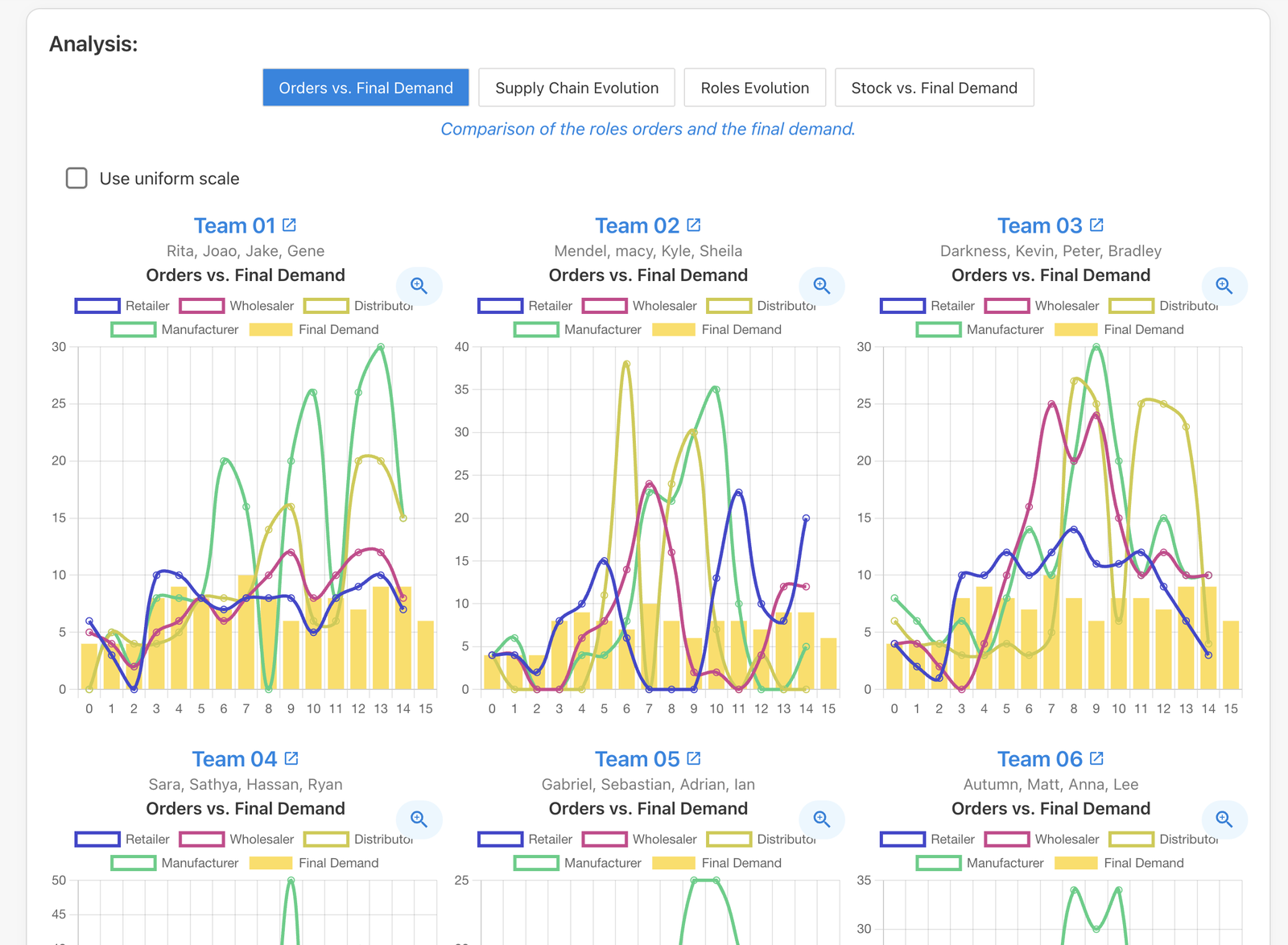This screenshot has width=1288, height=945.
Task: Toggle Retailer series in Team 05 legend
Action: [525, 839]
